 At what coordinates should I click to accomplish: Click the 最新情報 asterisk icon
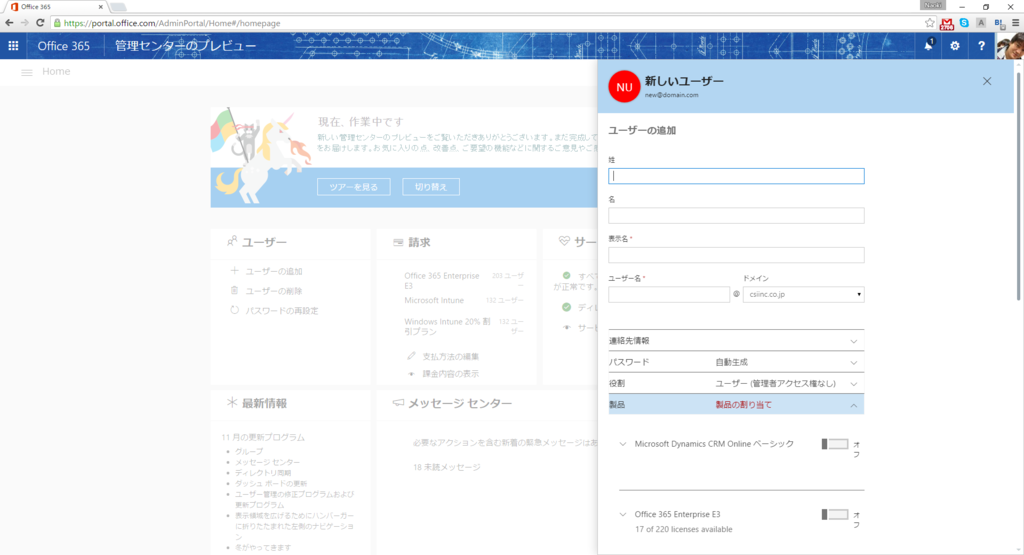click(x=232, y=403)
